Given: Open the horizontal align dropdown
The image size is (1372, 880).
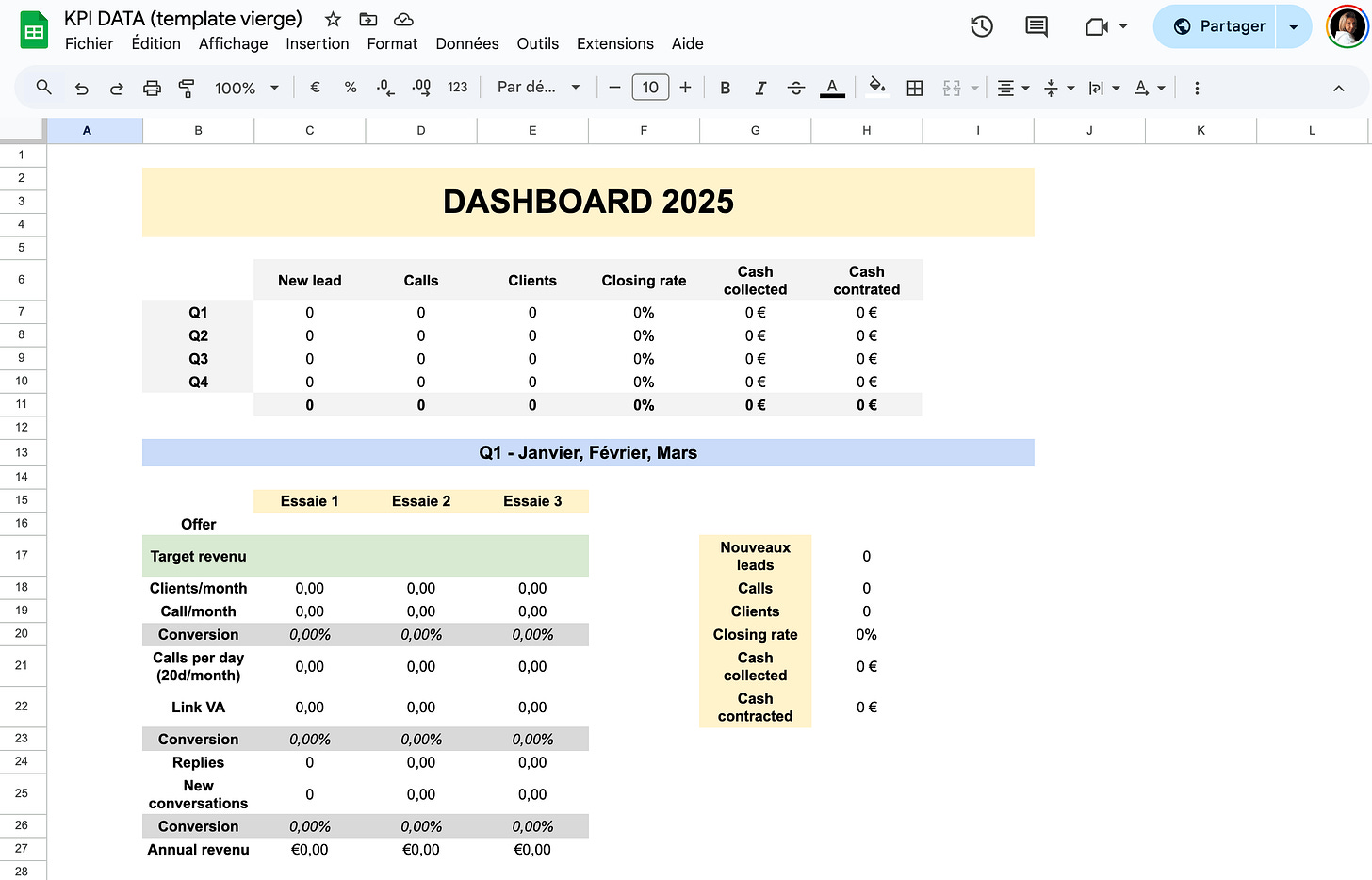Looking at the screenshot, I should 1013,88.
